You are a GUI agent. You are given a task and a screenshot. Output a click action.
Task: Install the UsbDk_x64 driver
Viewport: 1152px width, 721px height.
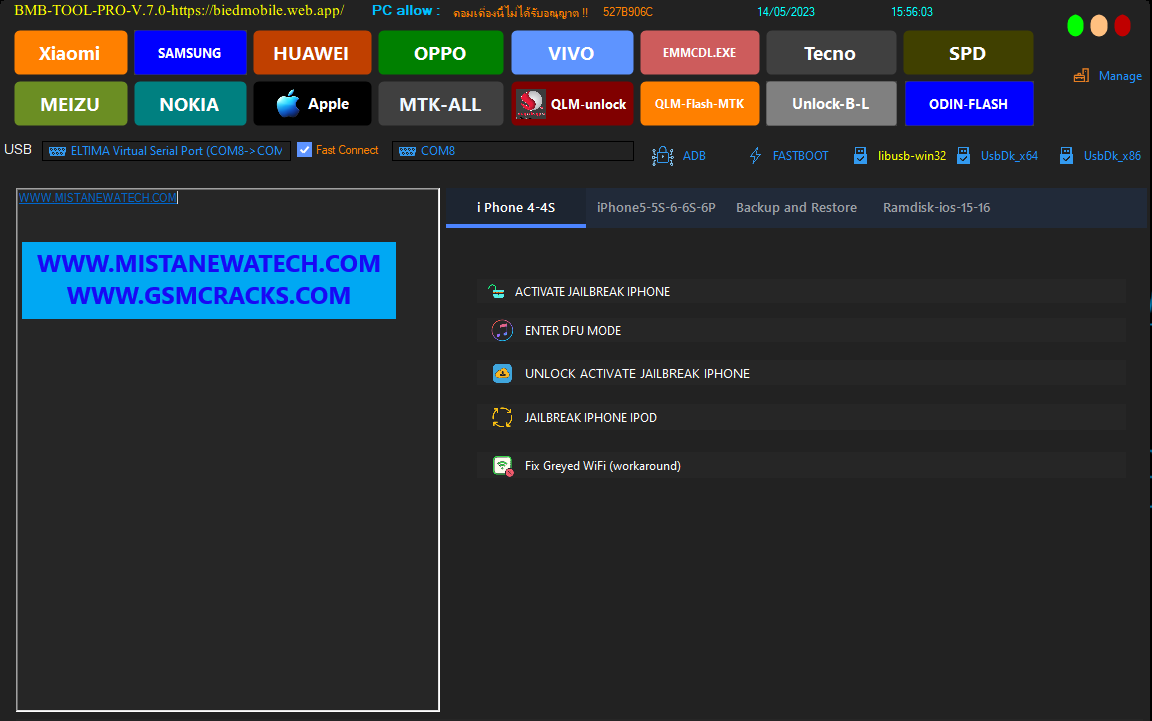1009,156
